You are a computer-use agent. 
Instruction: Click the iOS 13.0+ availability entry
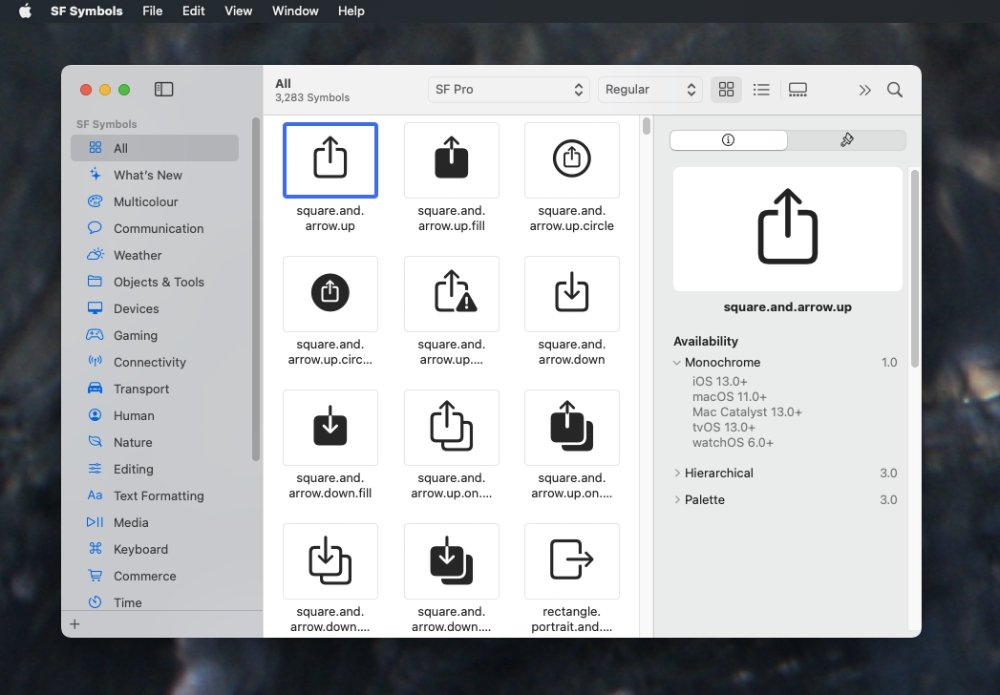click(720, 381)
